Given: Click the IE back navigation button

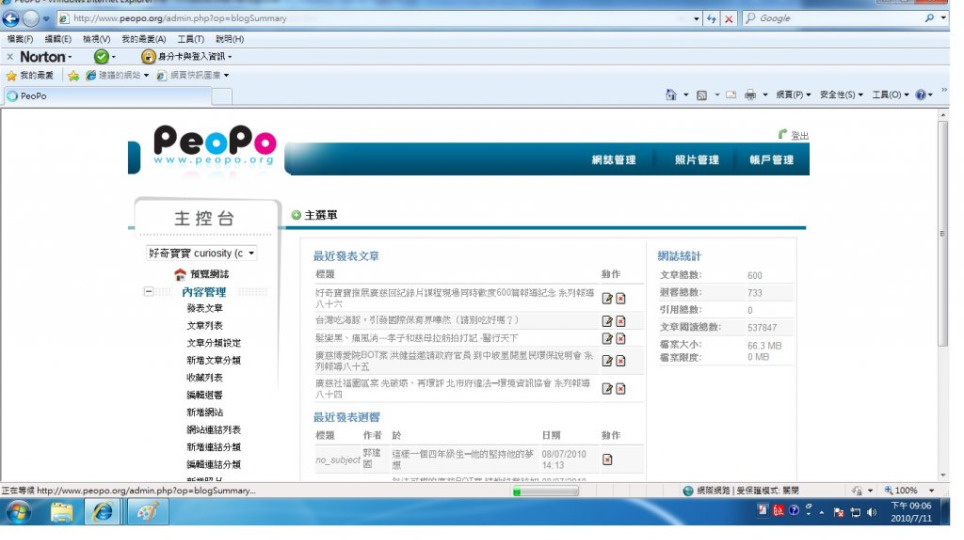Looking at the screenshot, I should (x=12, y=18).
